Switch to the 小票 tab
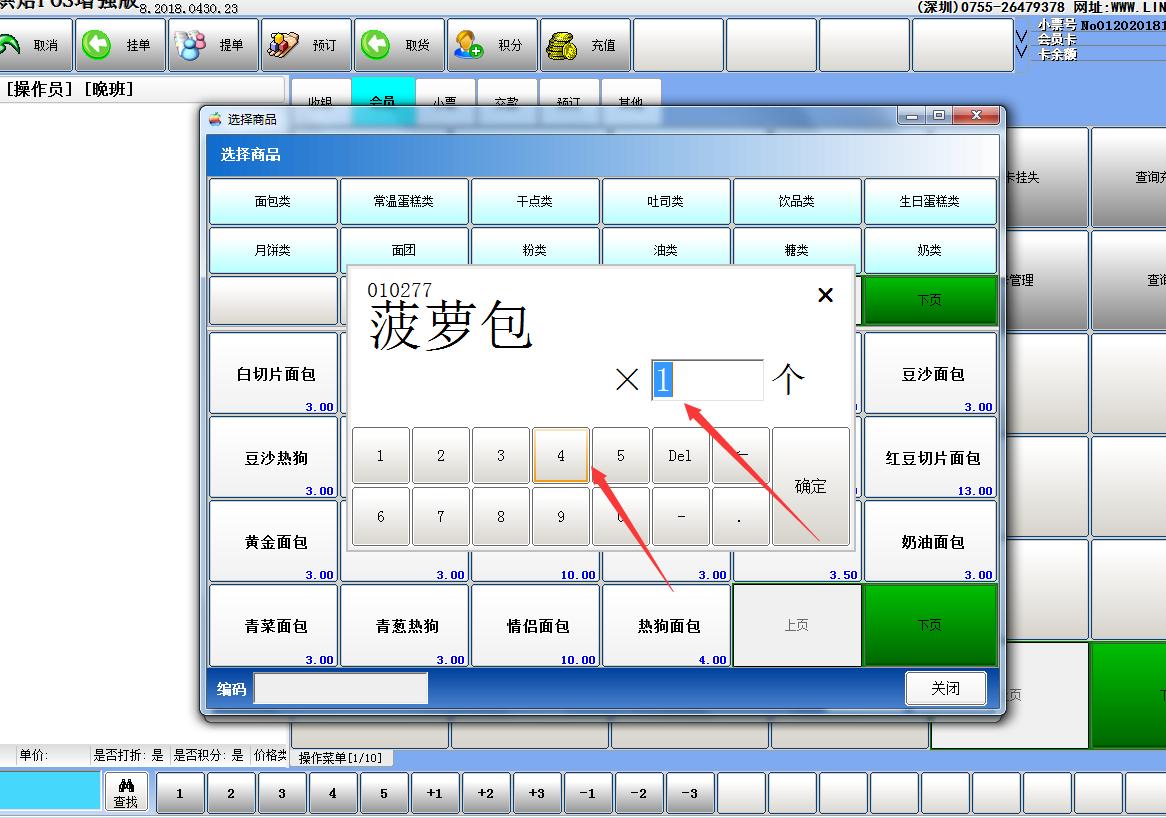This screenshot has height=818, width=1166. (x=447, y=99)
